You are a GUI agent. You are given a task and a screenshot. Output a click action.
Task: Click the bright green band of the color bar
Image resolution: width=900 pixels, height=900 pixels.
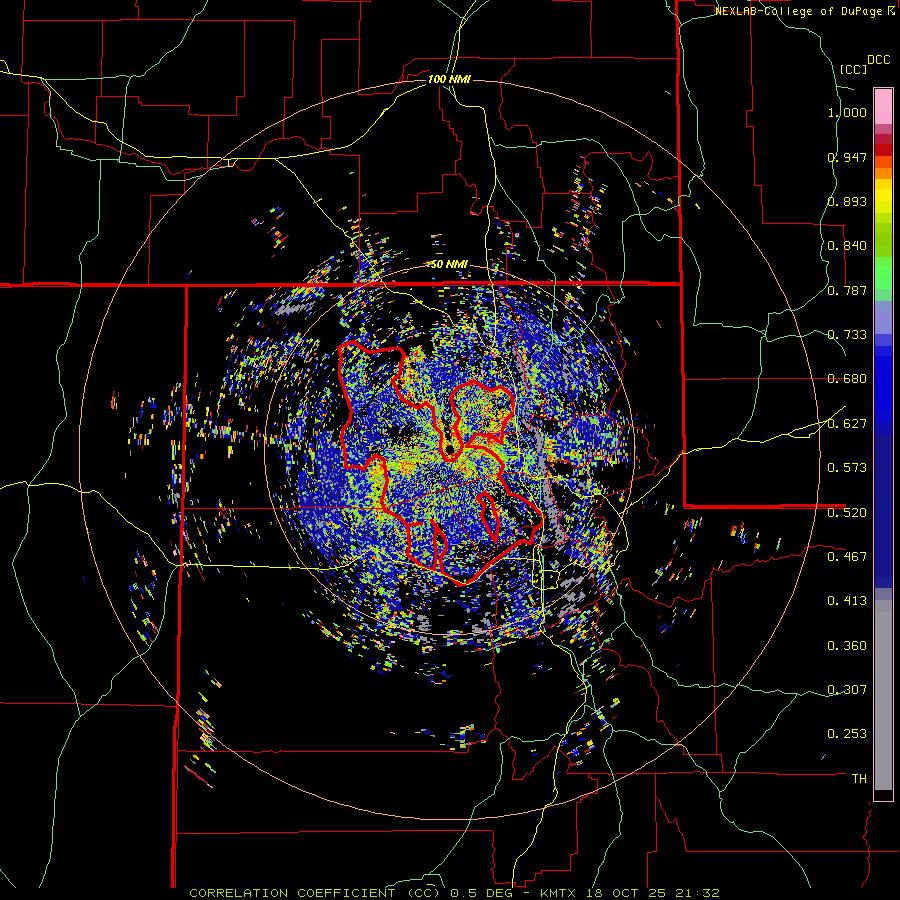pyautogui.click(x=883, y=273)
